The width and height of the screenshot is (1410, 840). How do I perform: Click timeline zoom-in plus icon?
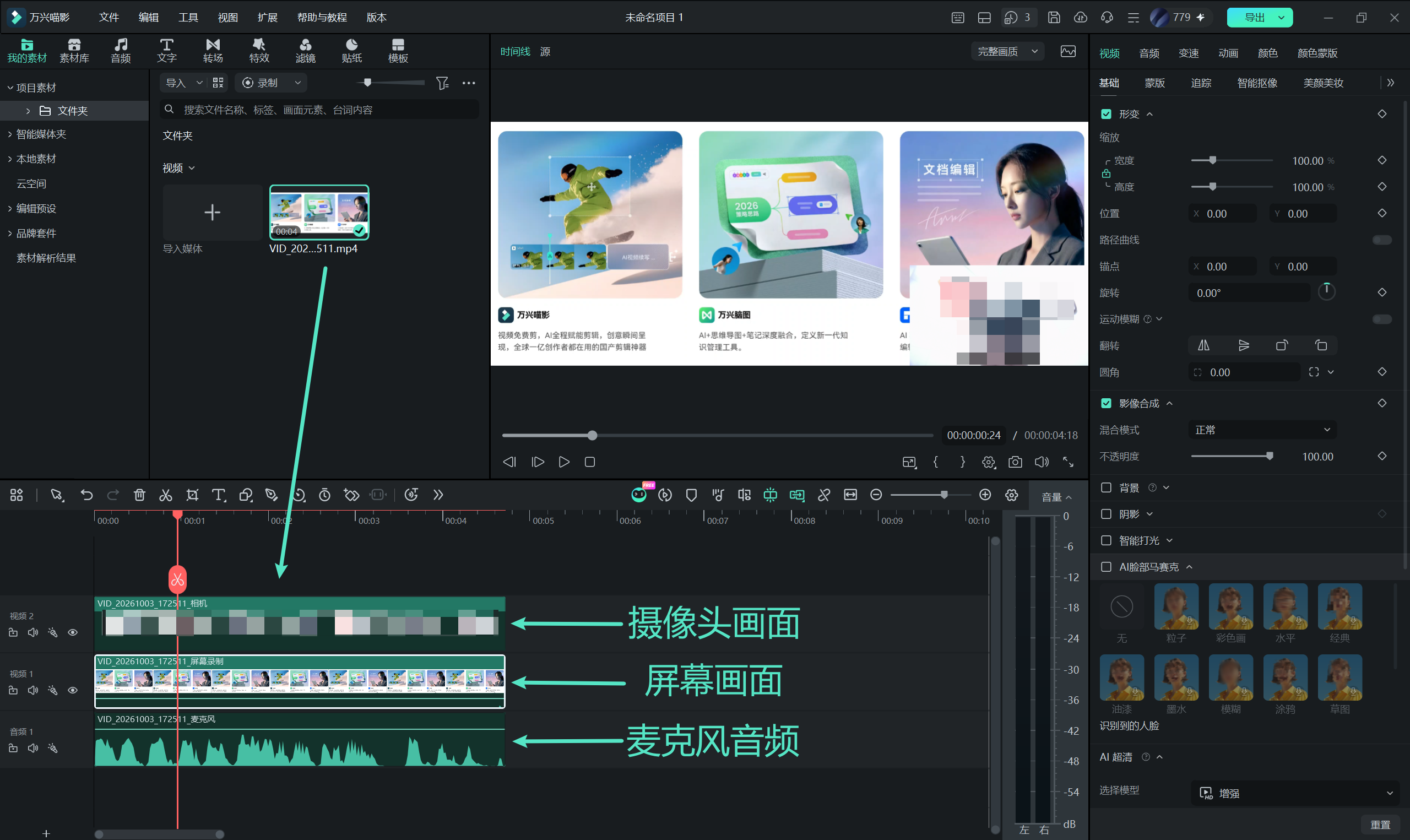coord(985,495)
